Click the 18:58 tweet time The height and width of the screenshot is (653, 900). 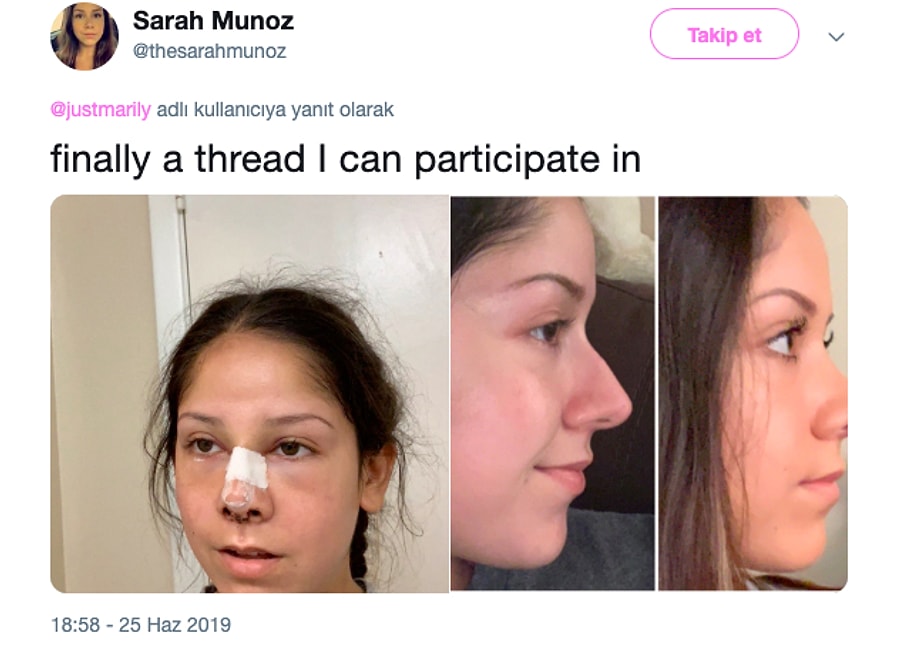point(75,624)
